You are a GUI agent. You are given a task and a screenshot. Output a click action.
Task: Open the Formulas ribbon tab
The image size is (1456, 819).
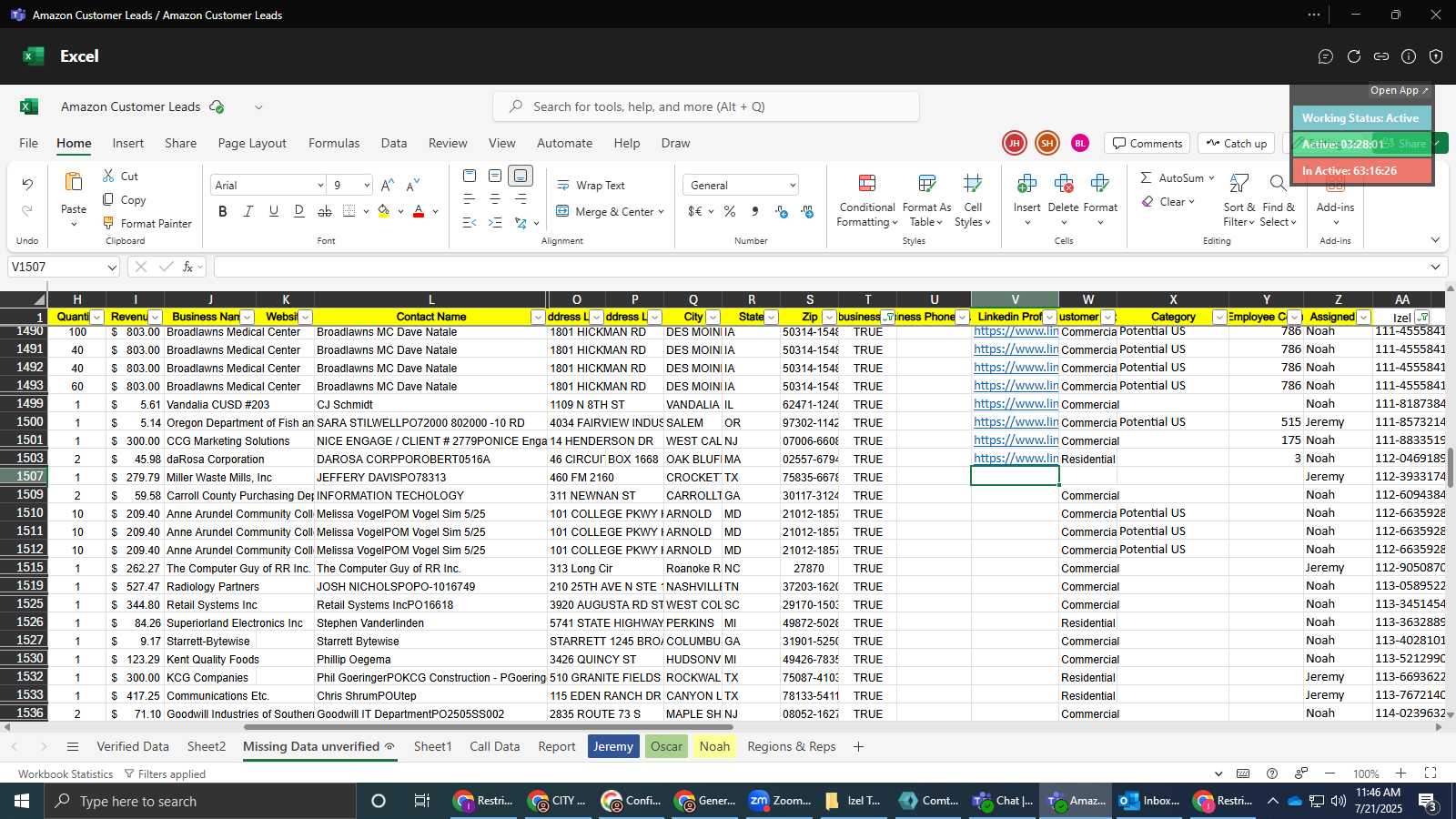[x=334, y=143]
